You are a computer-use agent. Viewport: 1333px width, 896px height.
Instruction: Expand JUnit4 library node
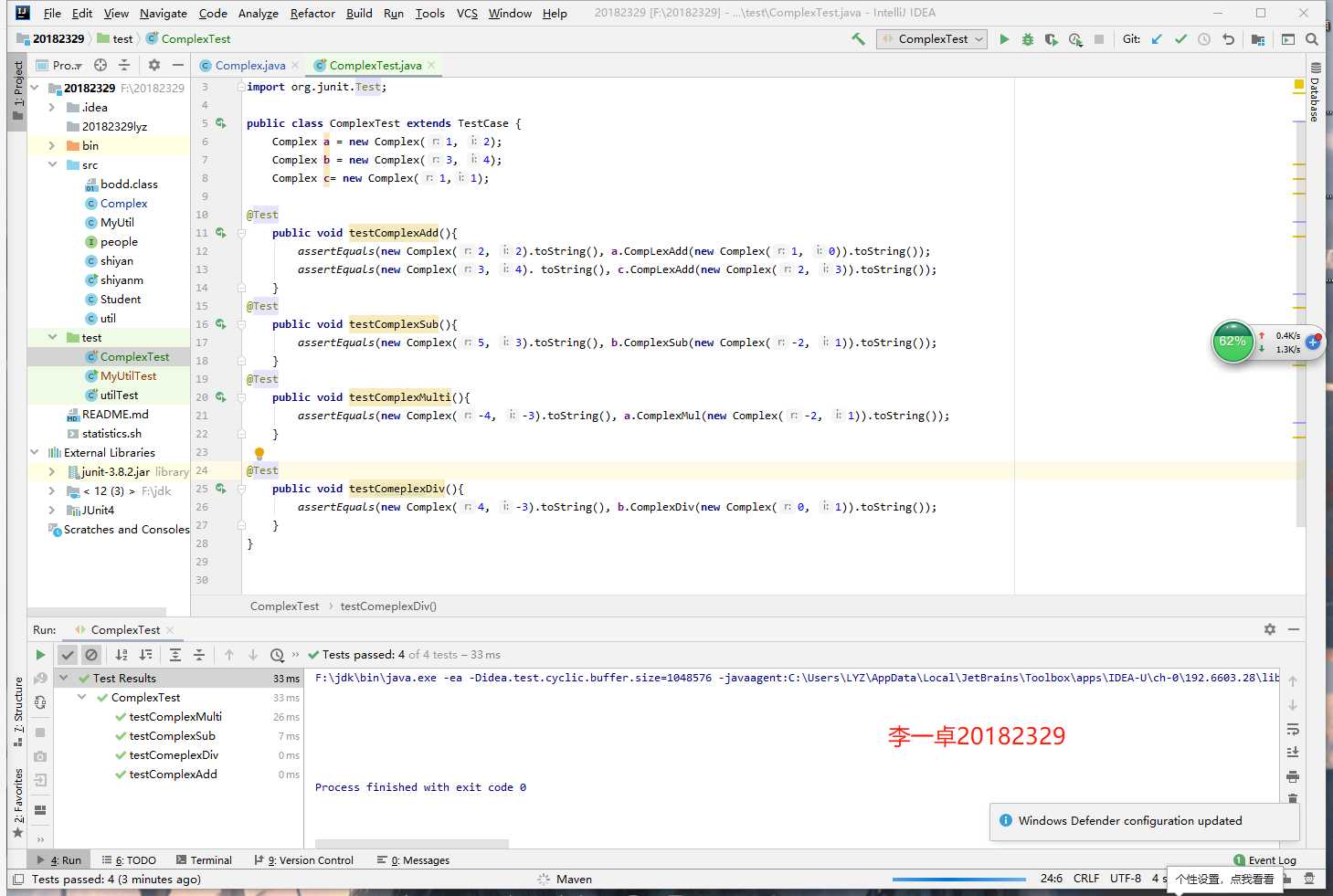click(52, 510)
